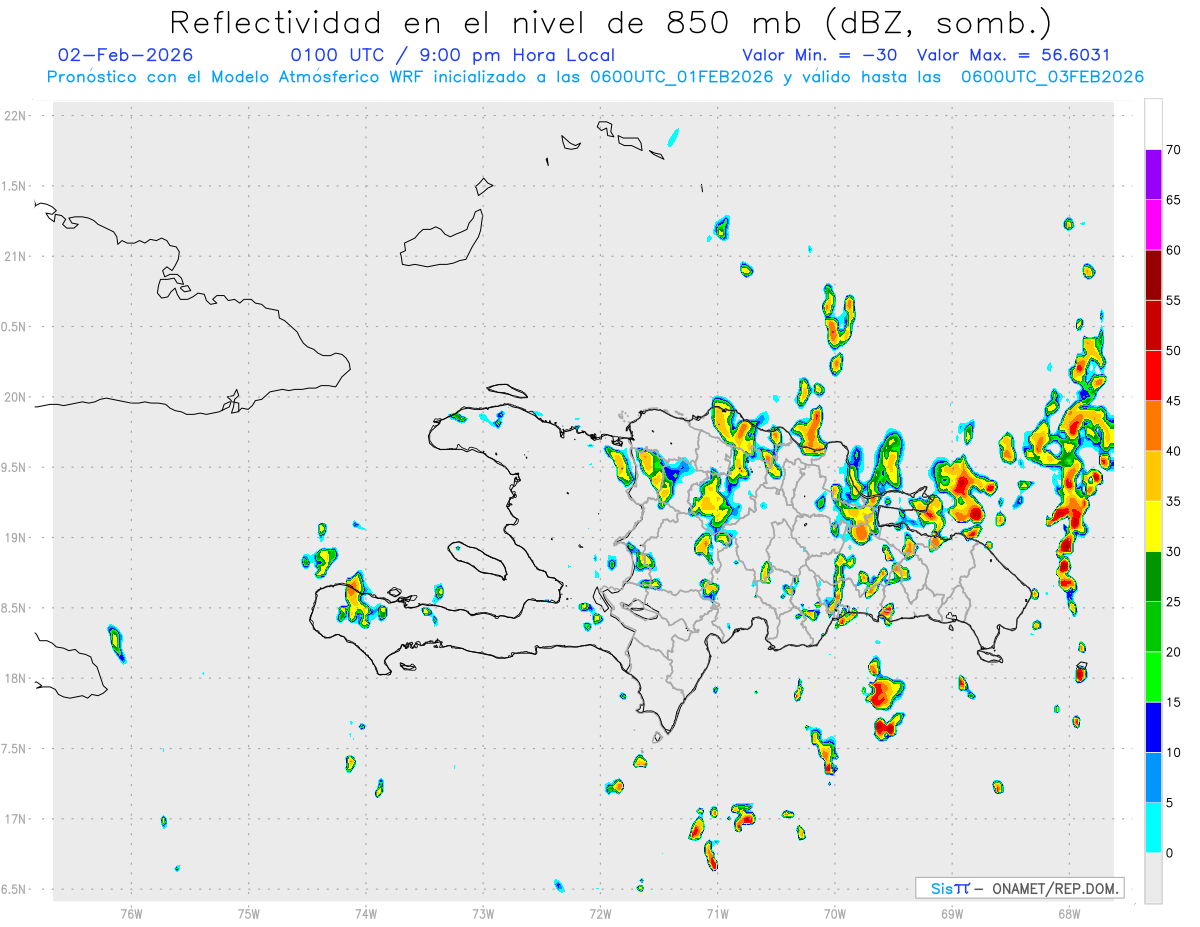
Task: Click the latitude axis label "17N"
Action: coord(17,819)
